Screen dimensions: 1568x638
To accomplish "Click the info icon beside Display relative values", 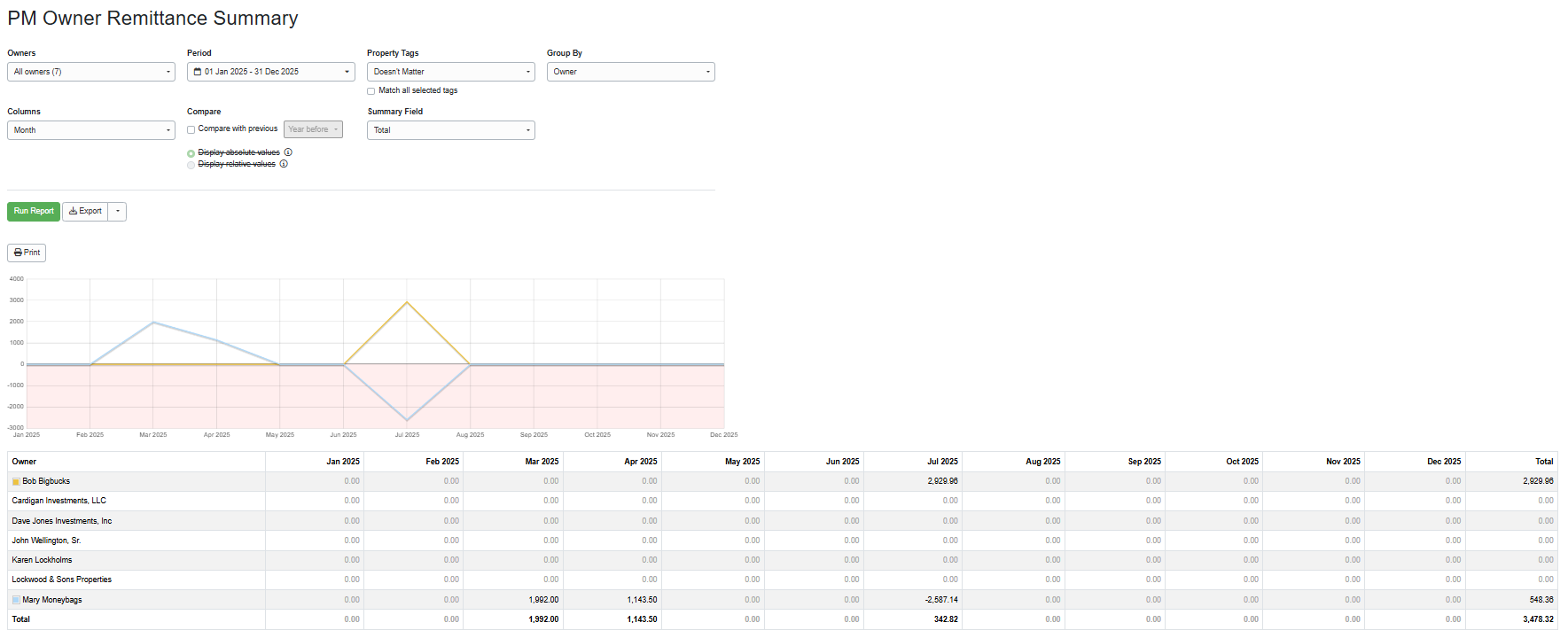I will 284,164.
